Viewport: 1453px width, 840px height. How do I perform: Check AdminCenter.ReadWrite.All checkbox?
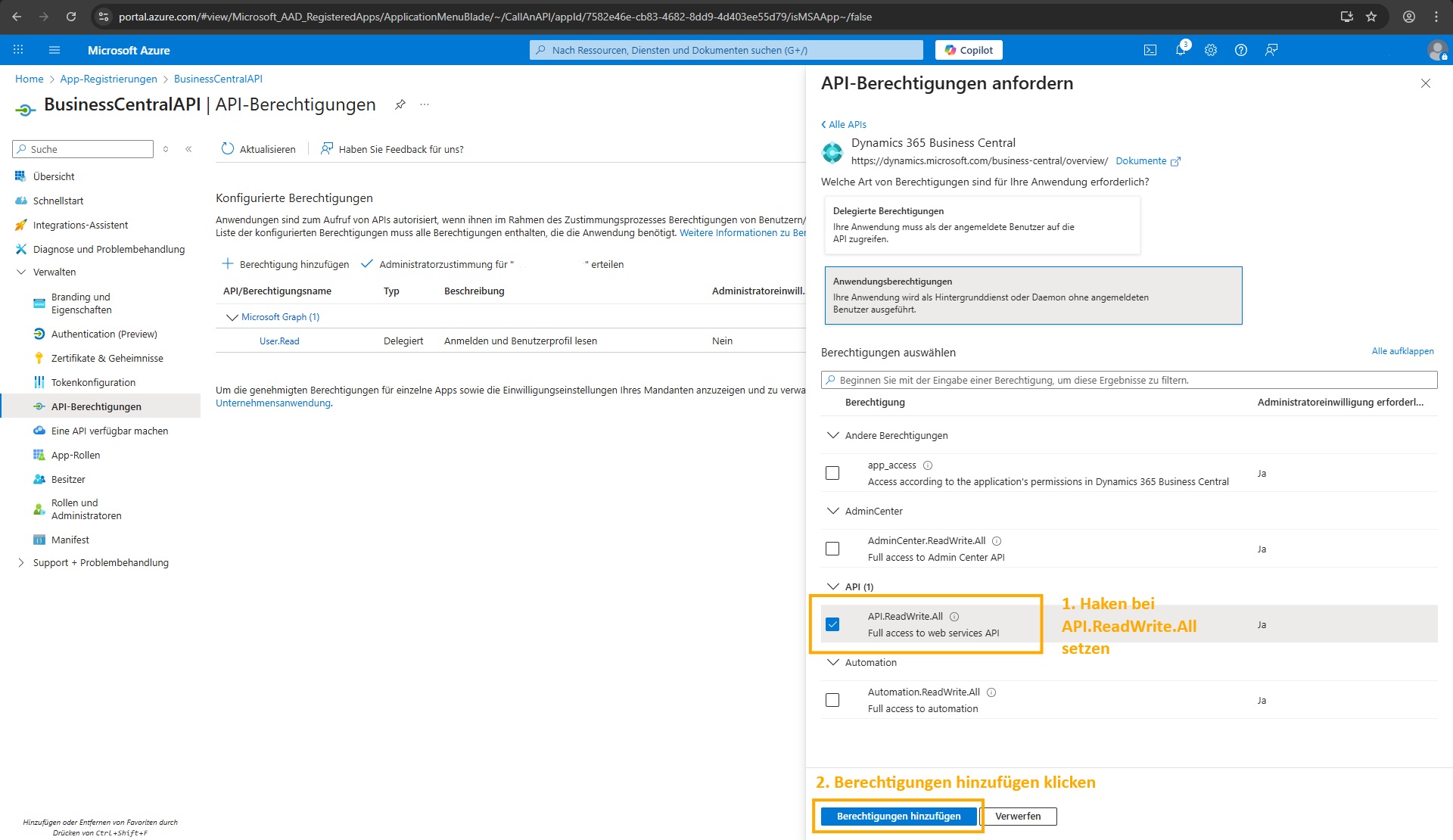(x=832, y=549)
